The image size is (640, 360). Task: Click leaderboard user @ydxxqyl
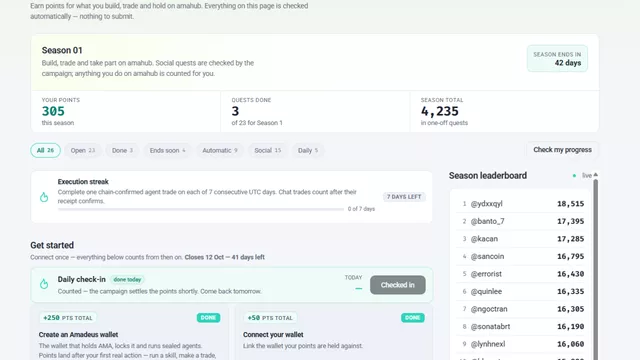pyautogui.click(x=487, y=204)
